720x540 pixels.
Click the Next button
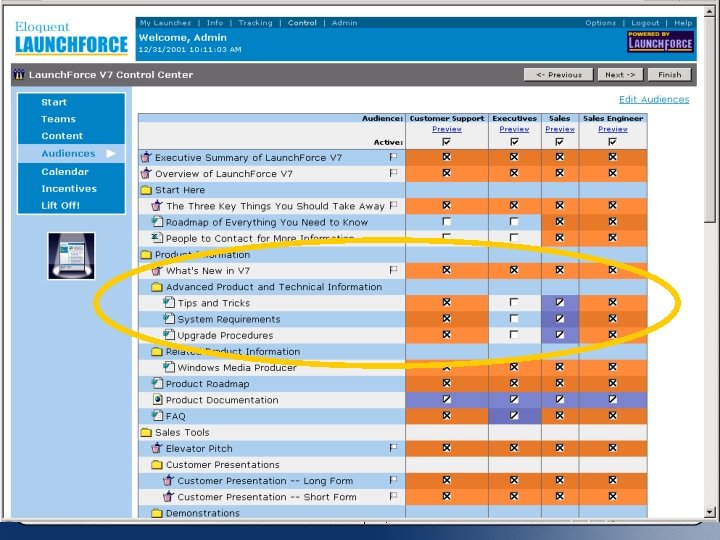620,74
